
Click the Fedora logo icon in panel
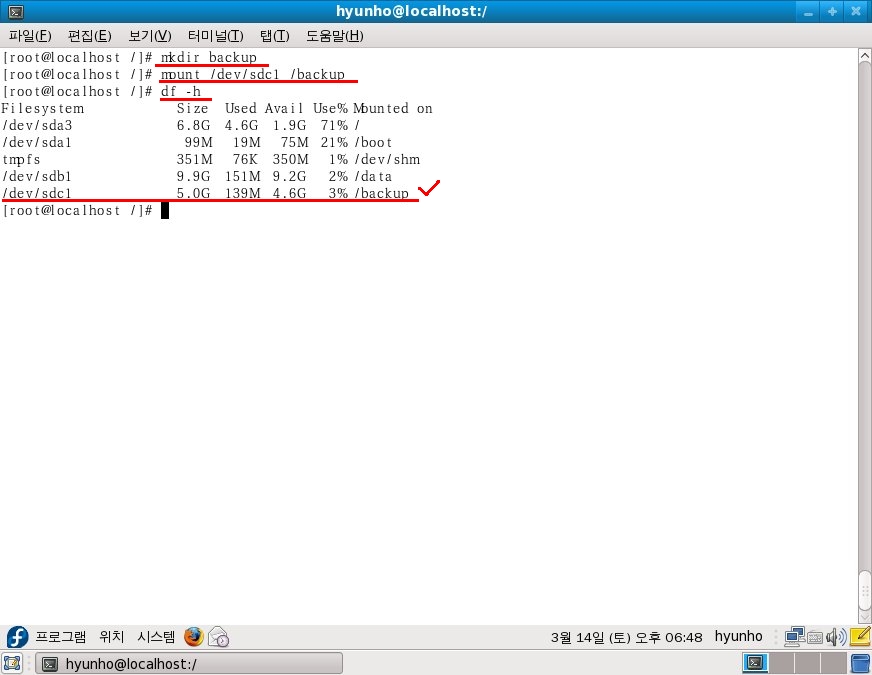[17, 637]
